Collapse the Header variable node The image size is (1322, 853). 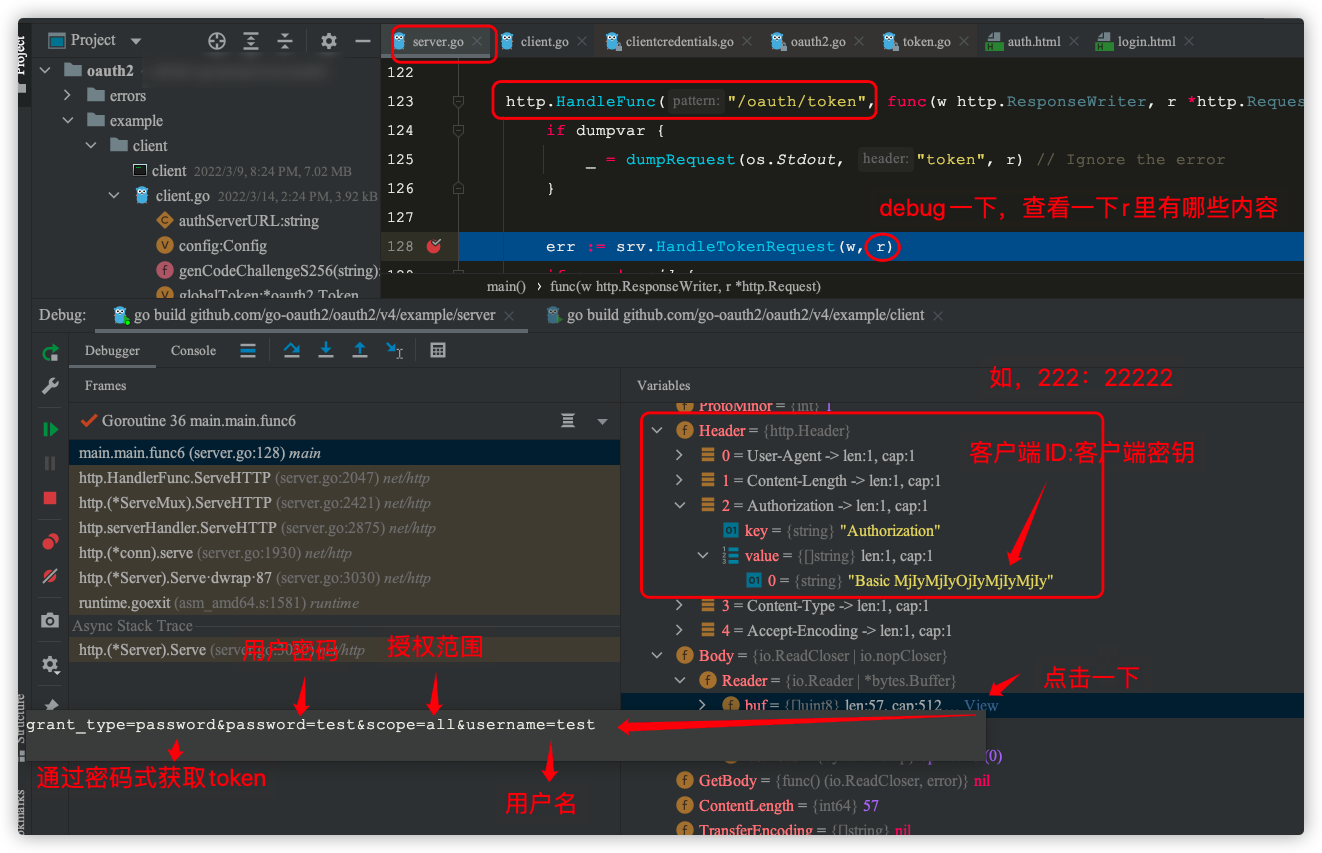(657, 430)
